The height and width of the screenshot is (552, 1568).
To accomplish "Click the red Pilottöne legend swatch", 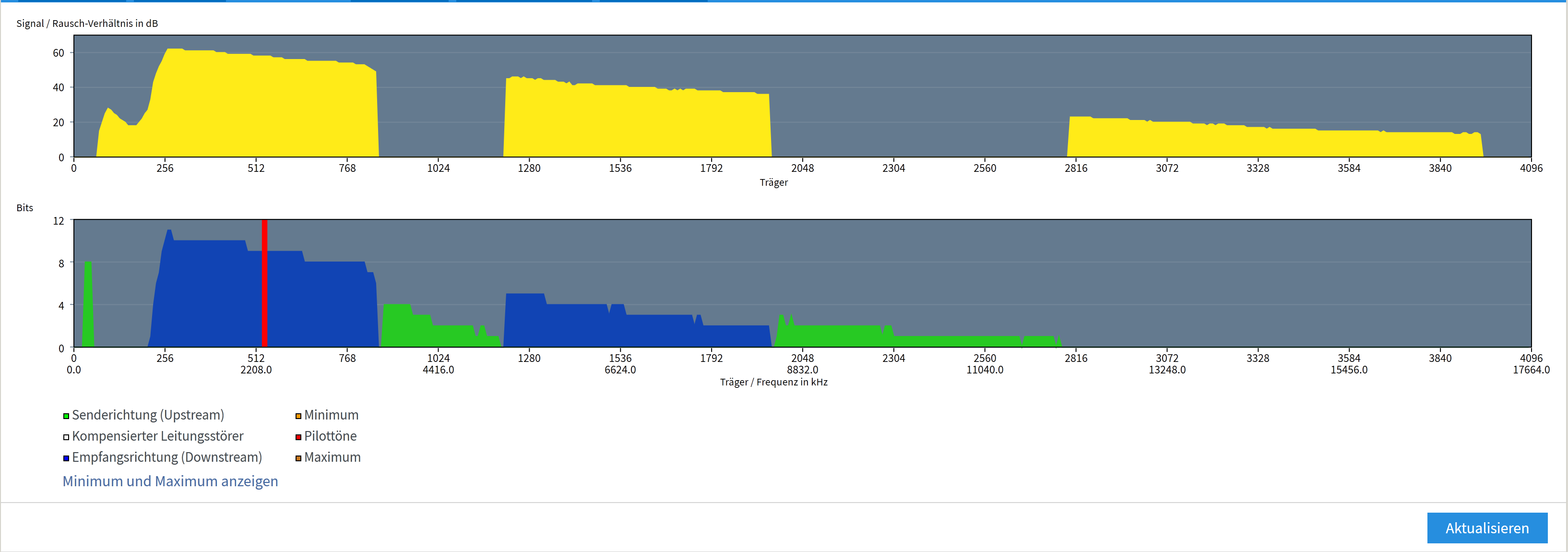I will (x=298, y=437).
